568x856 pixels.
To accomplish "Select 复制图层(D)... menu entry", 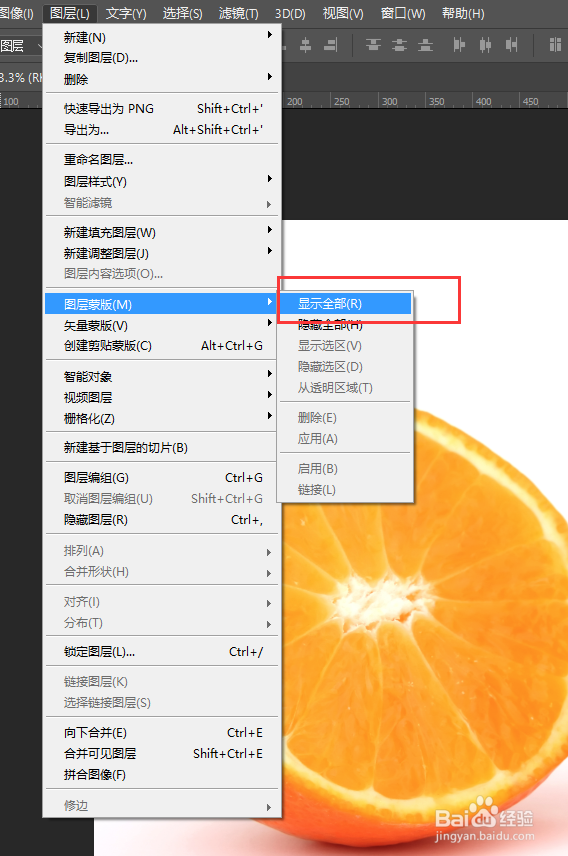I will [x=162, y=58].
